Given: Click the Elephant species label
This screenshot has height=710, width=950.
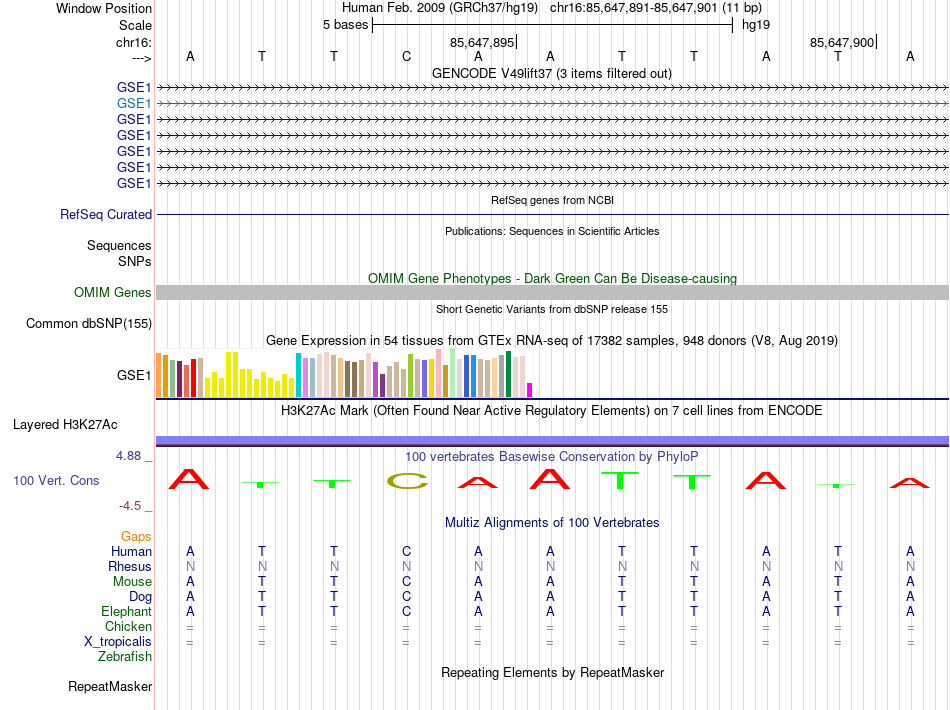Looking at the screenshot, I should tap(126, 611).
